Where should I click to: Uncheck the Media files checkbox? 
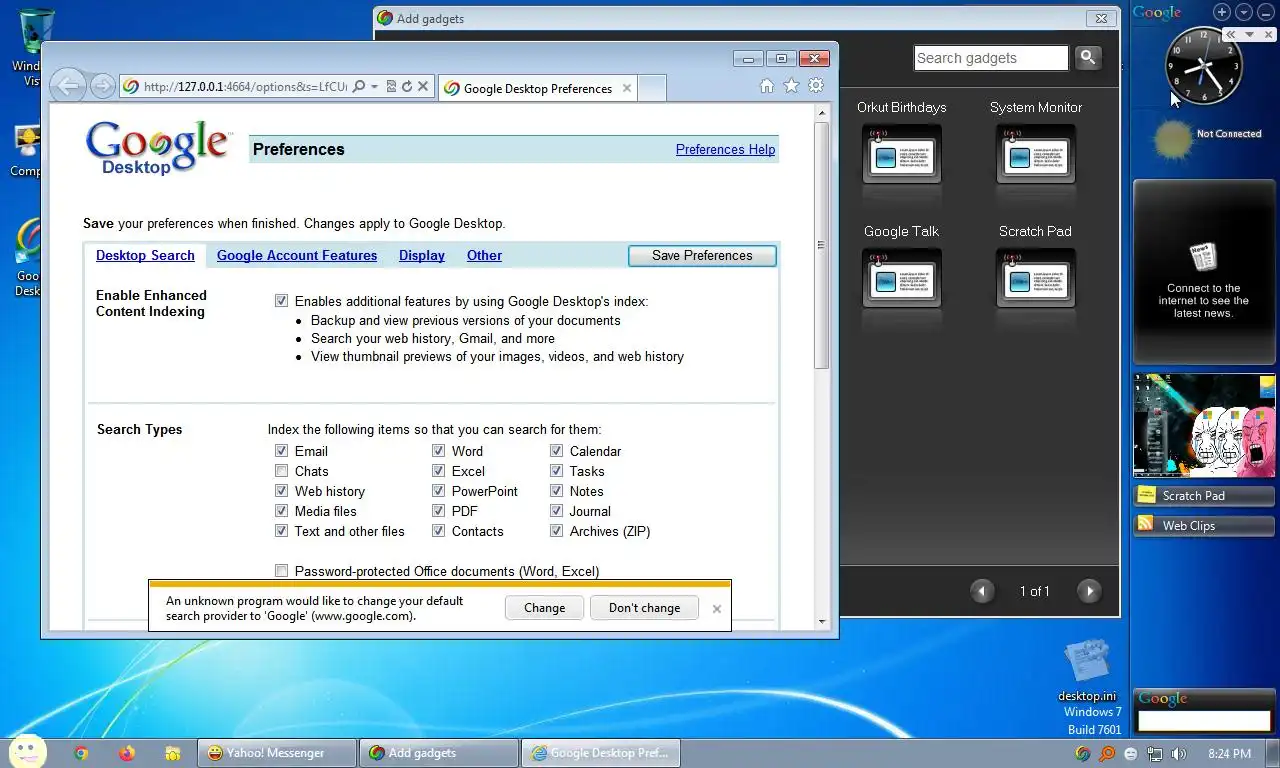click(x=281, y=511)
